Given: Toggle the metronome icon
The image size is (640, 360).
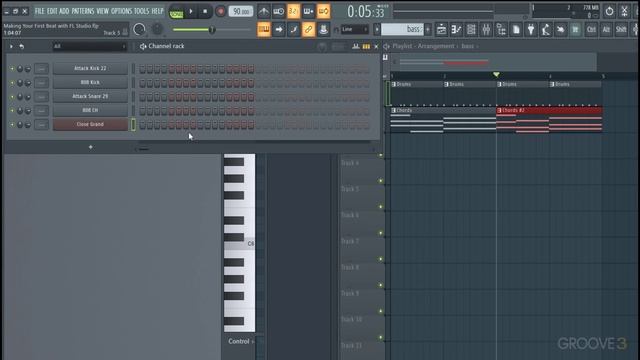Looking at the screenshot, I should tap(264, 11).
